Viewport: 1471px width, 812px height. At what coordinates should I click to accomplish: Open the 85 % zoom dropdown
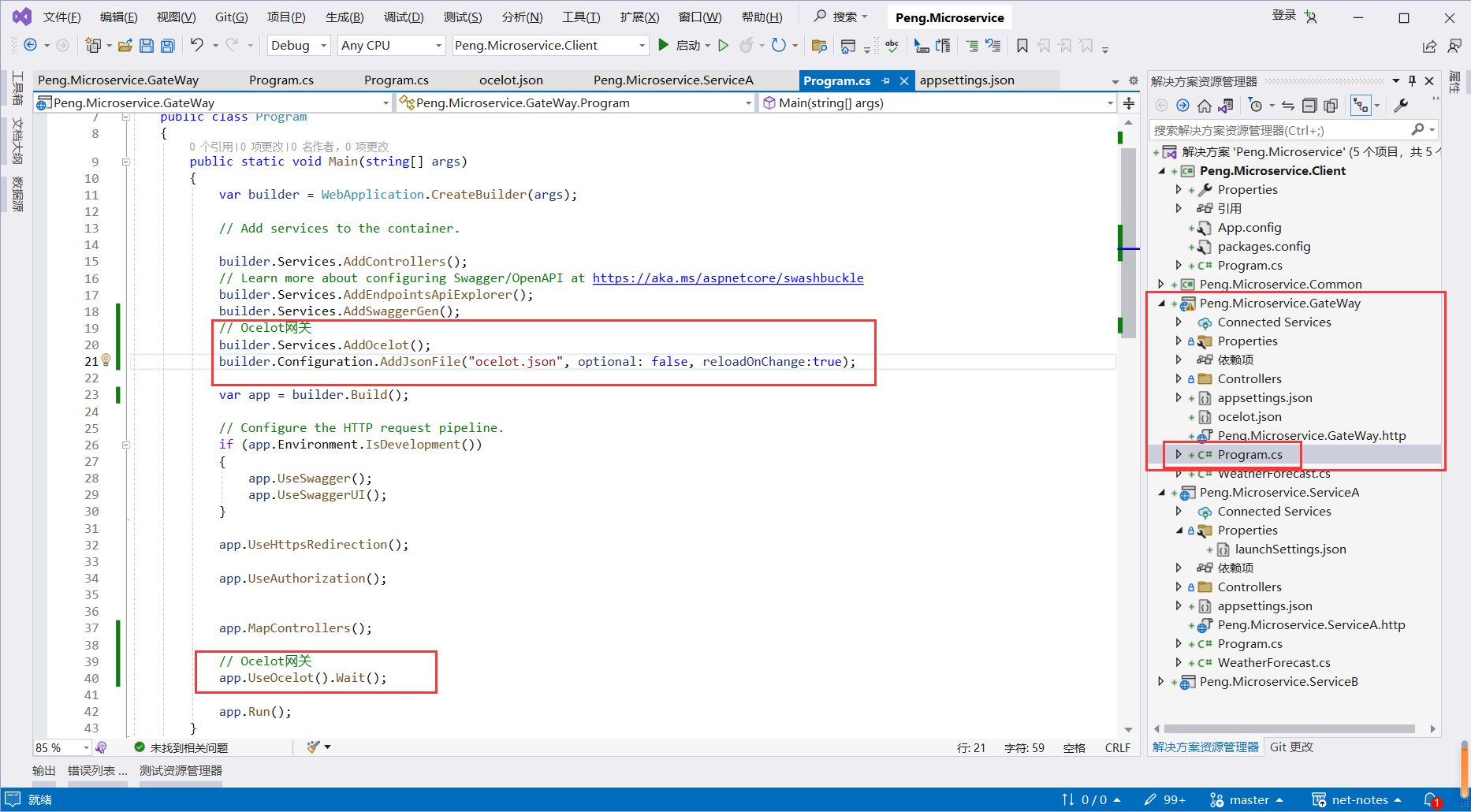tap(61, 747)
